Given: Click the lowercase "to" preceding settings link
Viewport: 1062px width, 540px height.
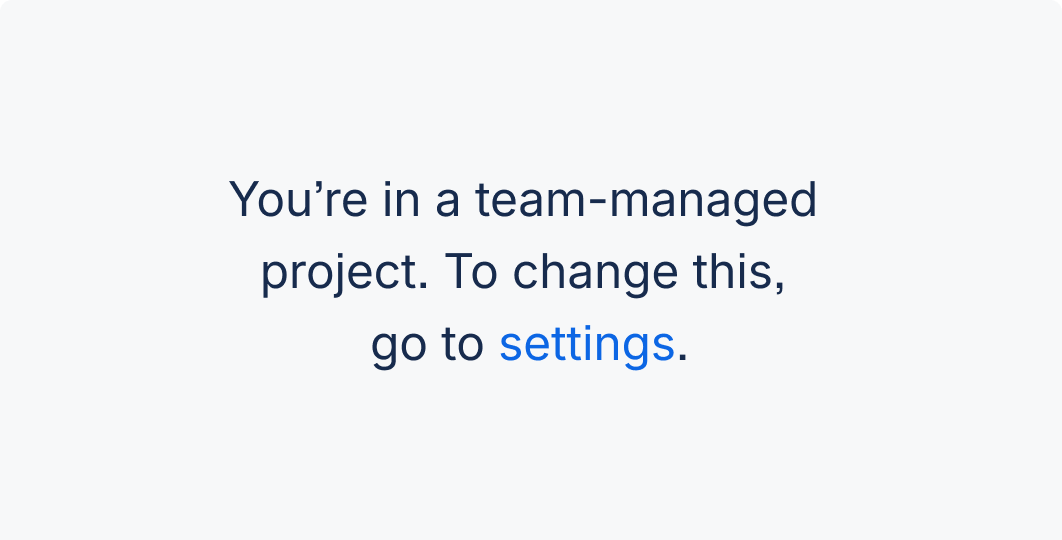Looking at the screenshot, I should [x=463, y=344].
